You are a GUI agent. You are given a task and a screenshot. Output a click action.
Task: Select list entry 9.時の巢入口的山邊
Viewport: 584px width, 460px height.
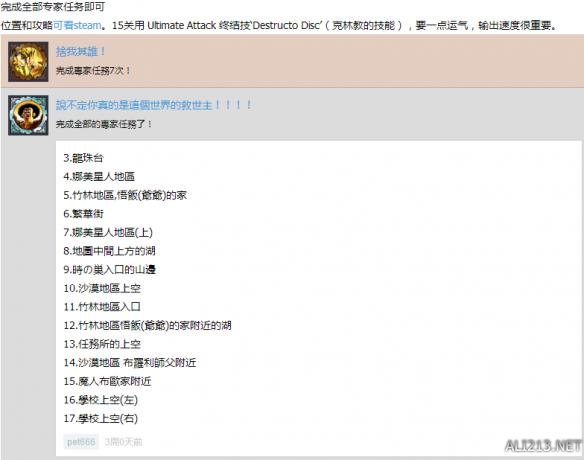110,270
